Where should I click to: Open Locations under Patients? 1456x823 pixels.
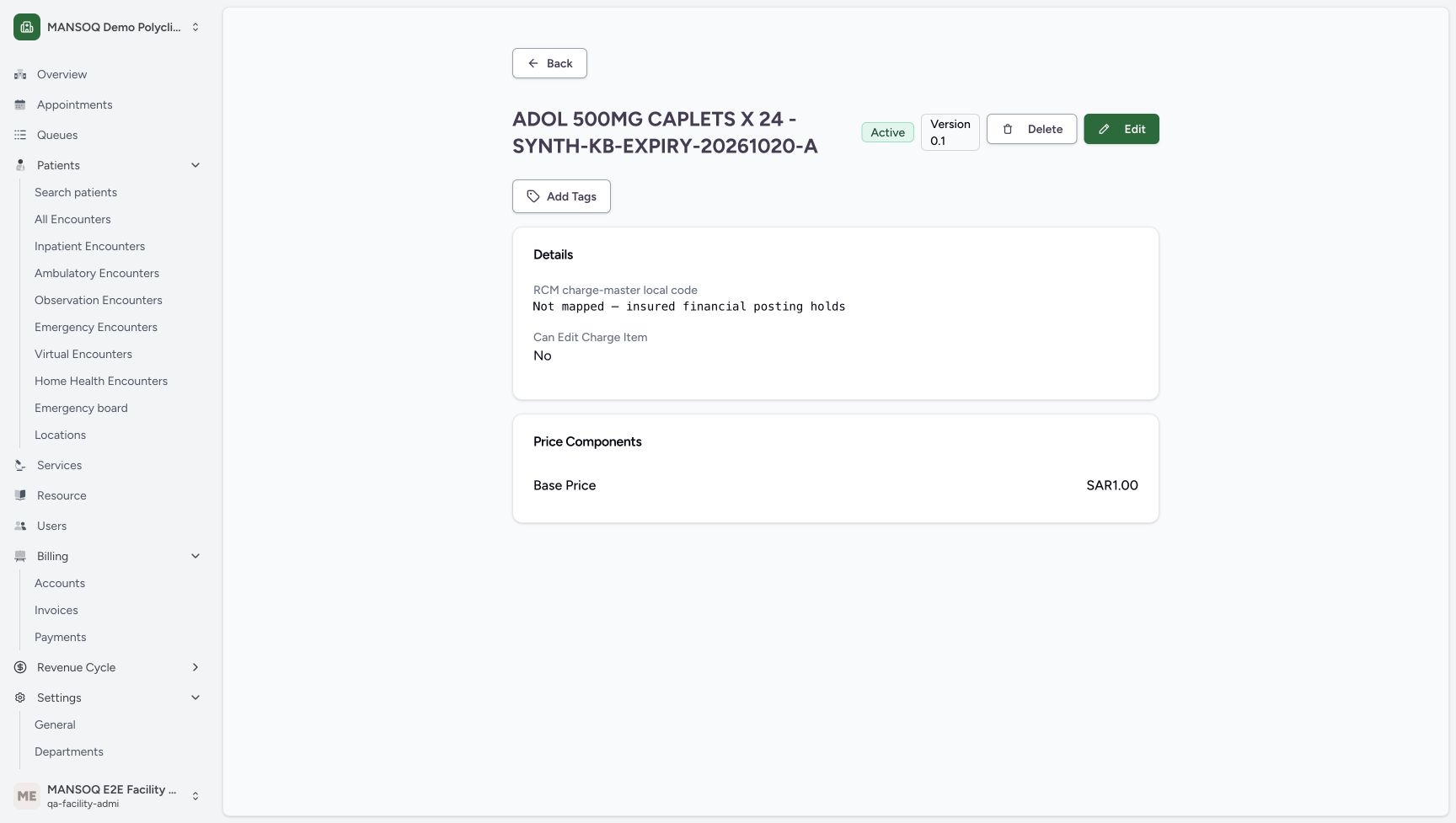60,435
